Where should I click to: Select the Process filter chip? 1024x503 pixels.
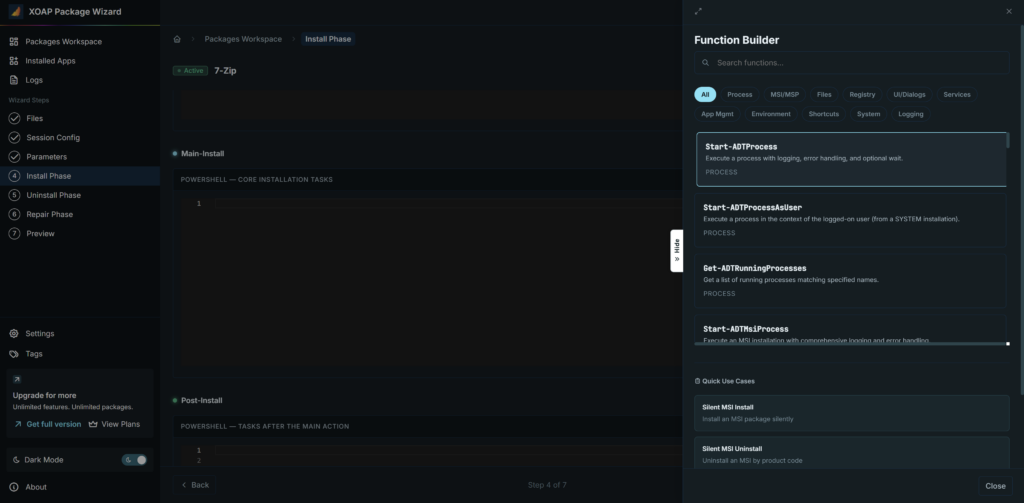click(740, 95)
